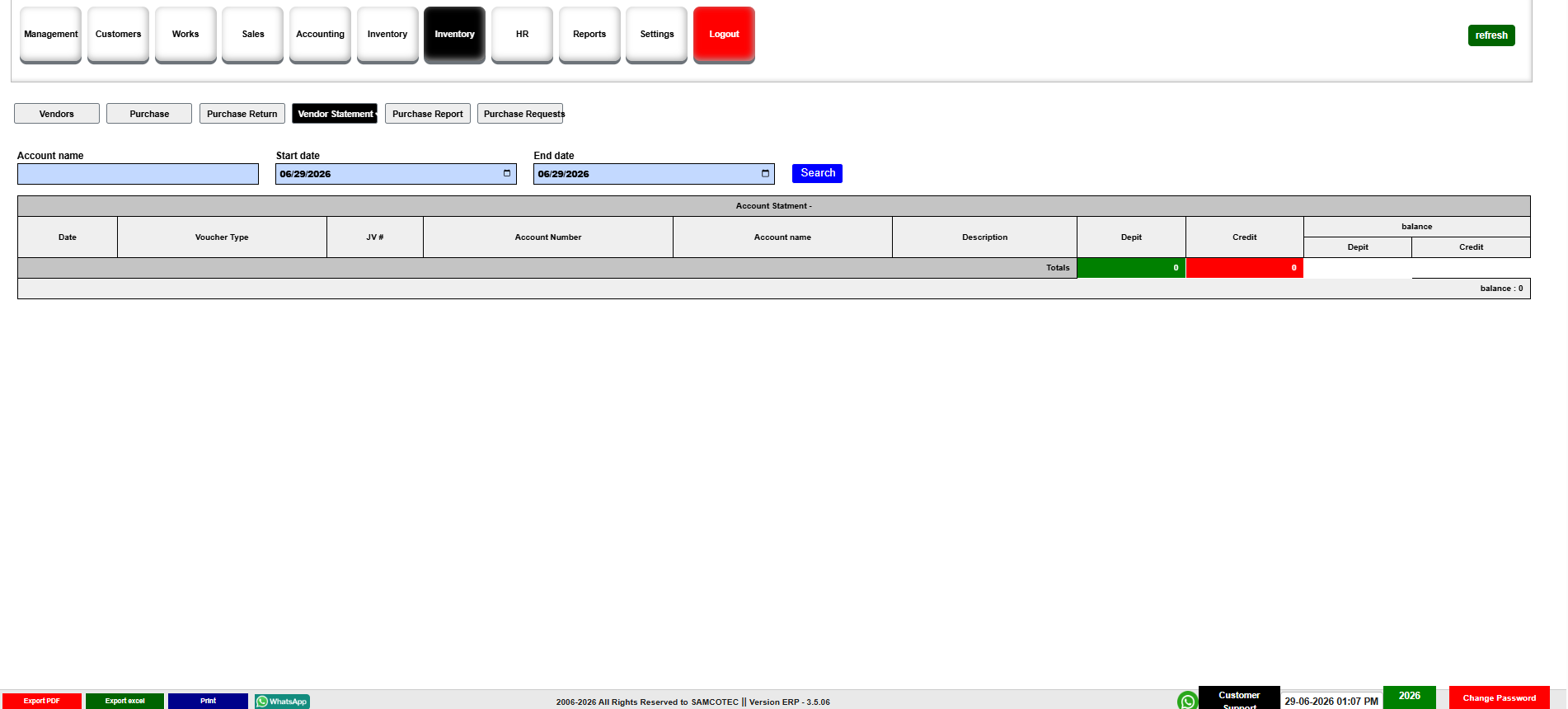Focus the Account name input field
Screen dimensions: 1568x709
(138, 174)
